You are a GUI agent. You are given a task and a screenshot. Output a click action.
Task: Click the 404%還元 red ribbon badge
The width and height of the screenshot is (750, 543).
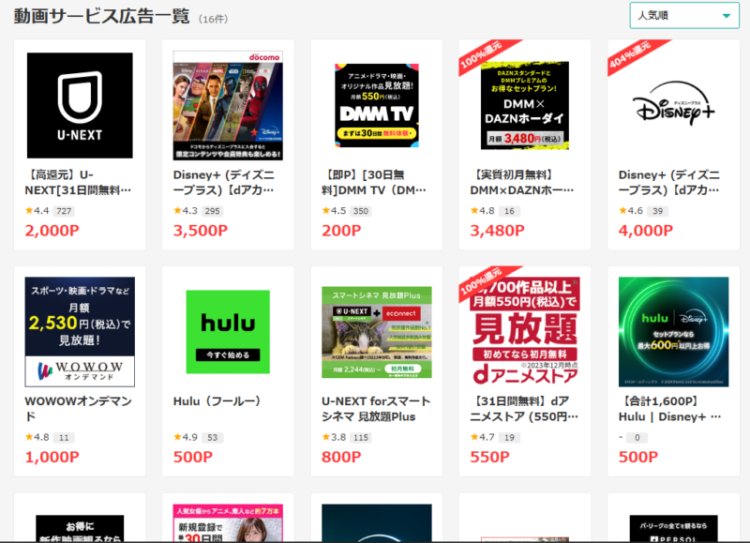tap(633, 55)
